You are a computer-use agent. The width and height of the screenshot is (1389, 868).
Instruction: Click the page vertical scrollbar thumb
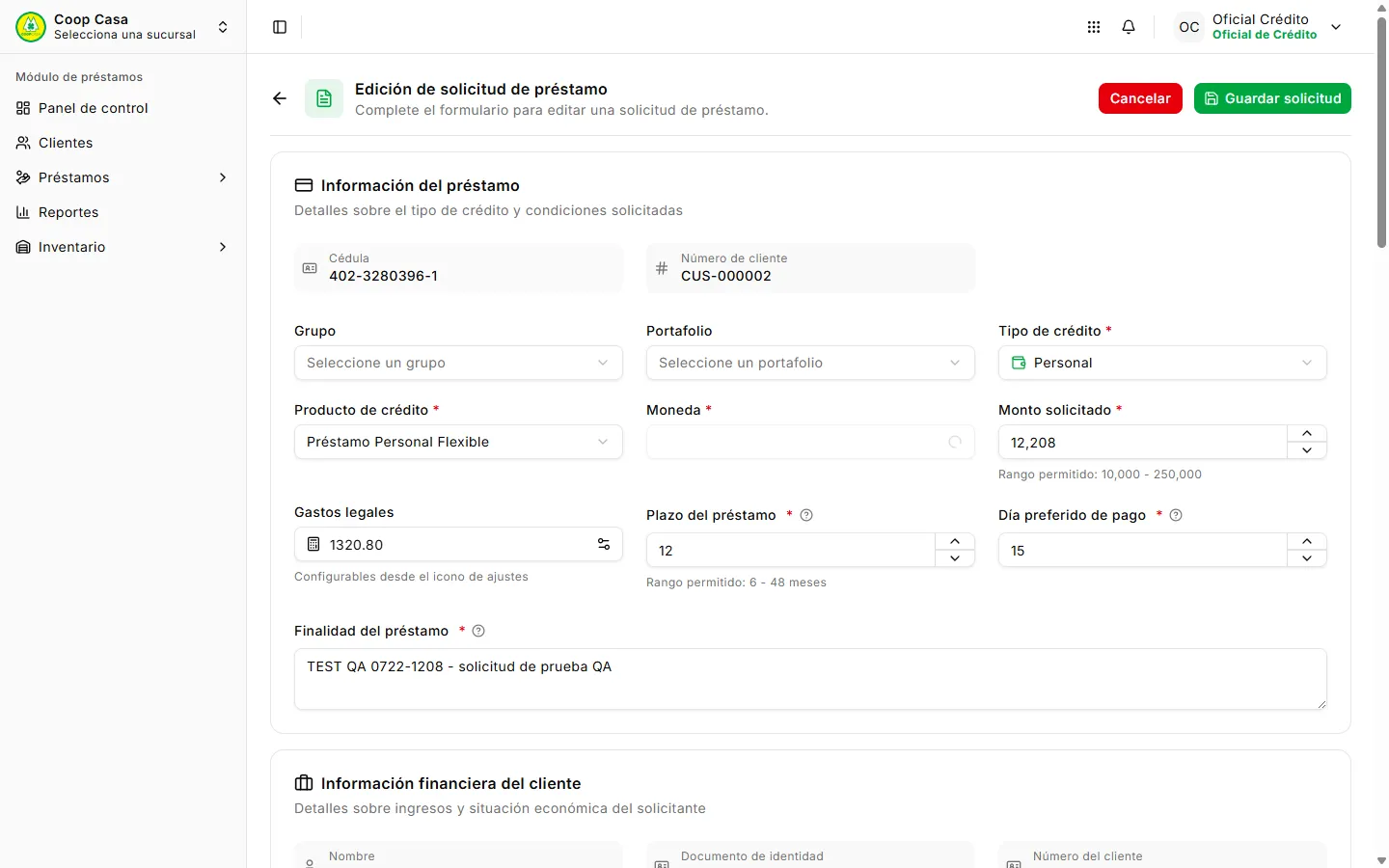(1381, 133)
